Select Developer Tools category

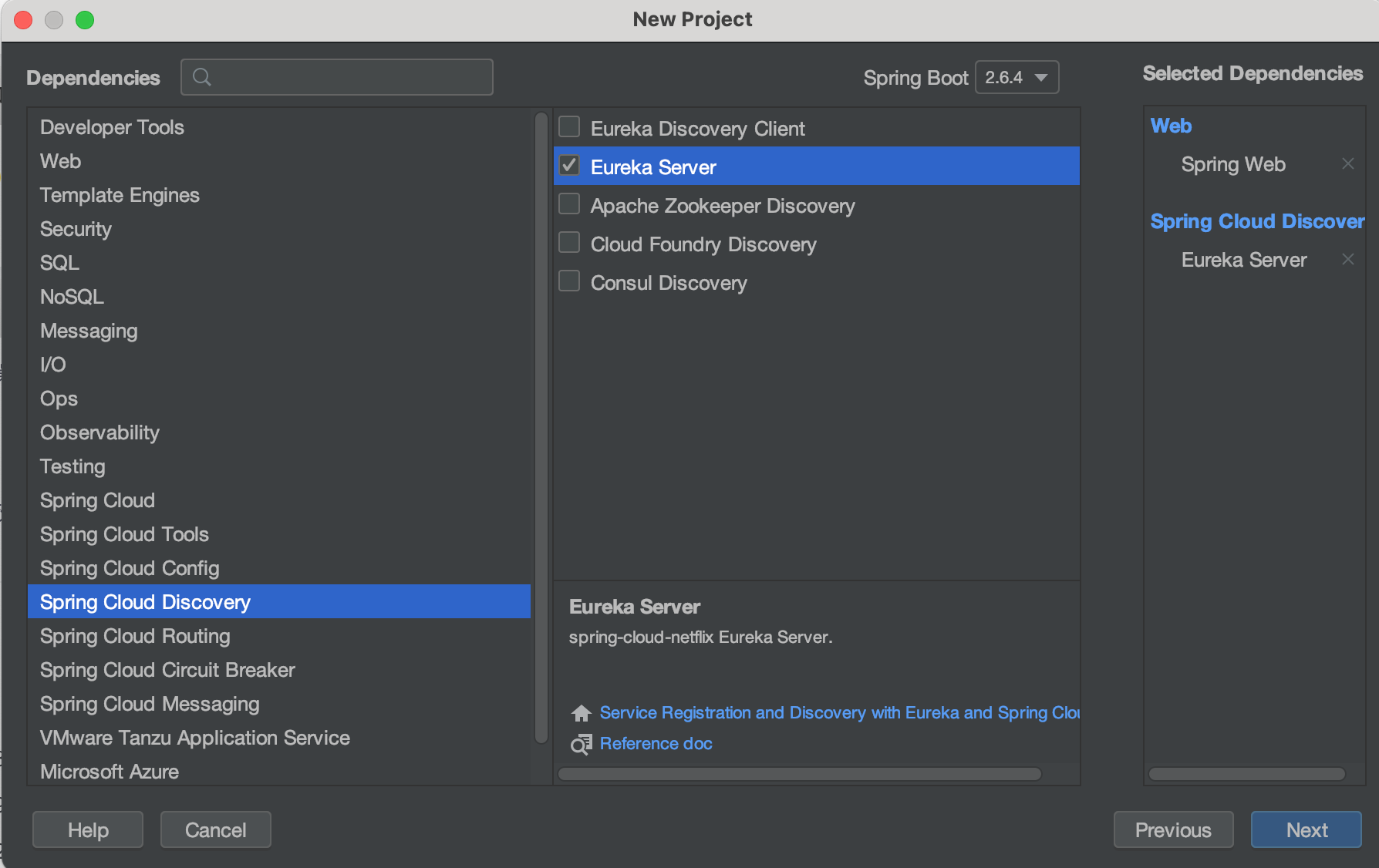coord(279,127)
